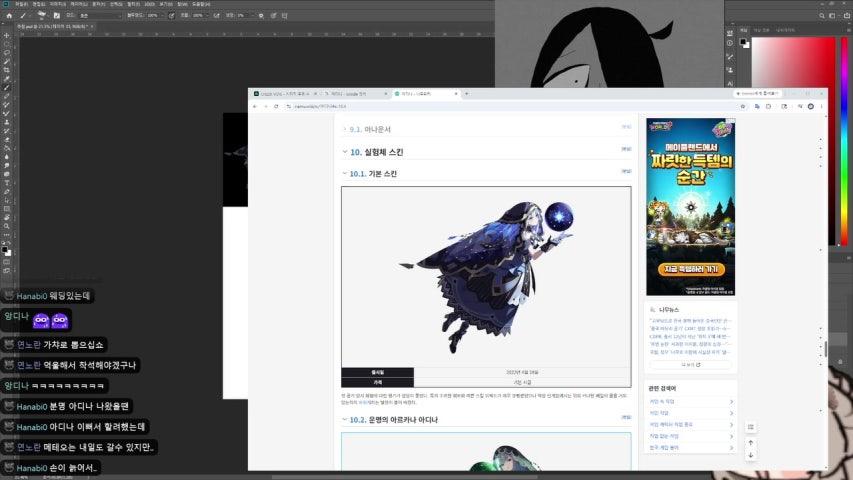Switch to the Google 검색 browser tab
The height and width of the screenshot is (480, 853).
(x=354, y=94)
